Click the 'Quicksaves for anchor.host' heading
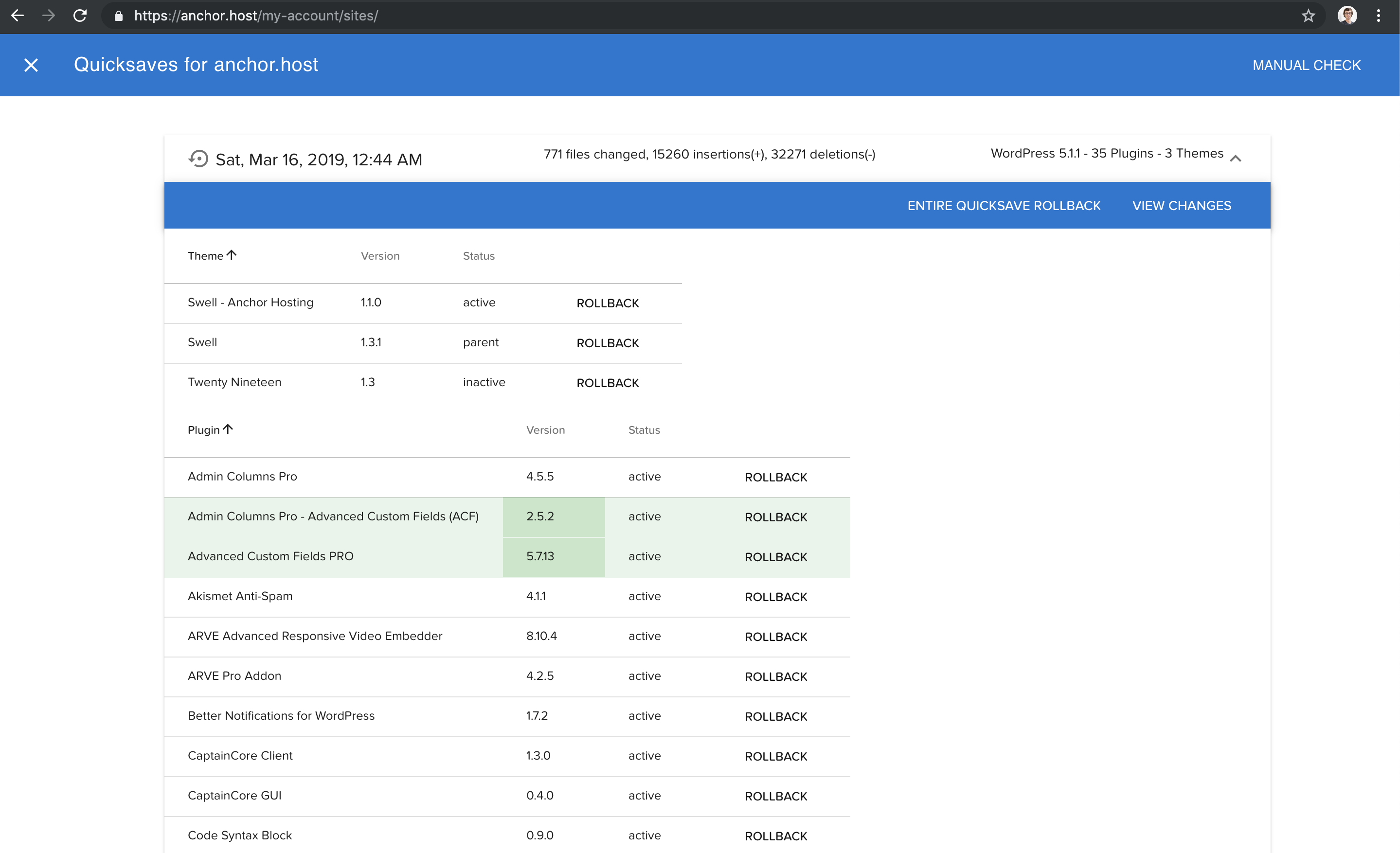 [196, 65]
